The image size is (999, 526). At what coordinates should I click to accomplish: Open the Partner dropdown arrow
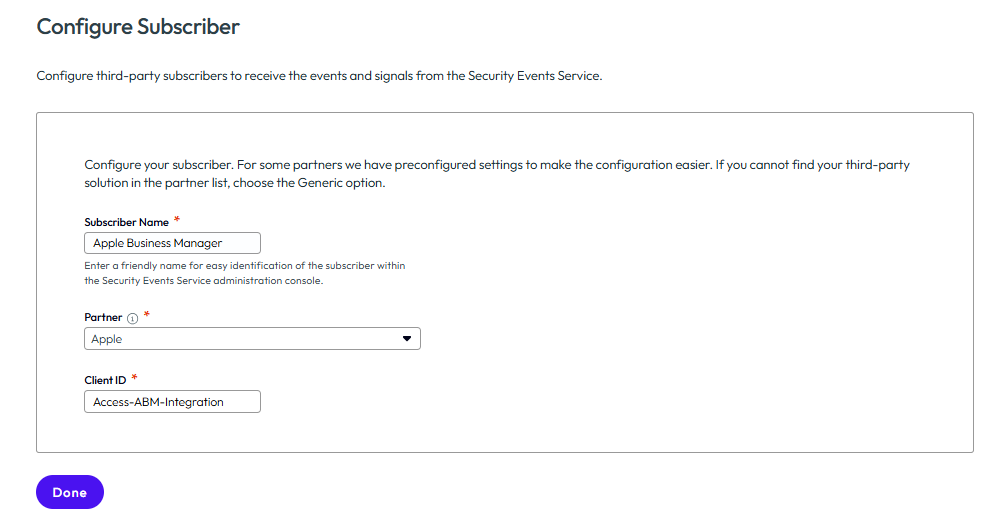pos(406,339)
